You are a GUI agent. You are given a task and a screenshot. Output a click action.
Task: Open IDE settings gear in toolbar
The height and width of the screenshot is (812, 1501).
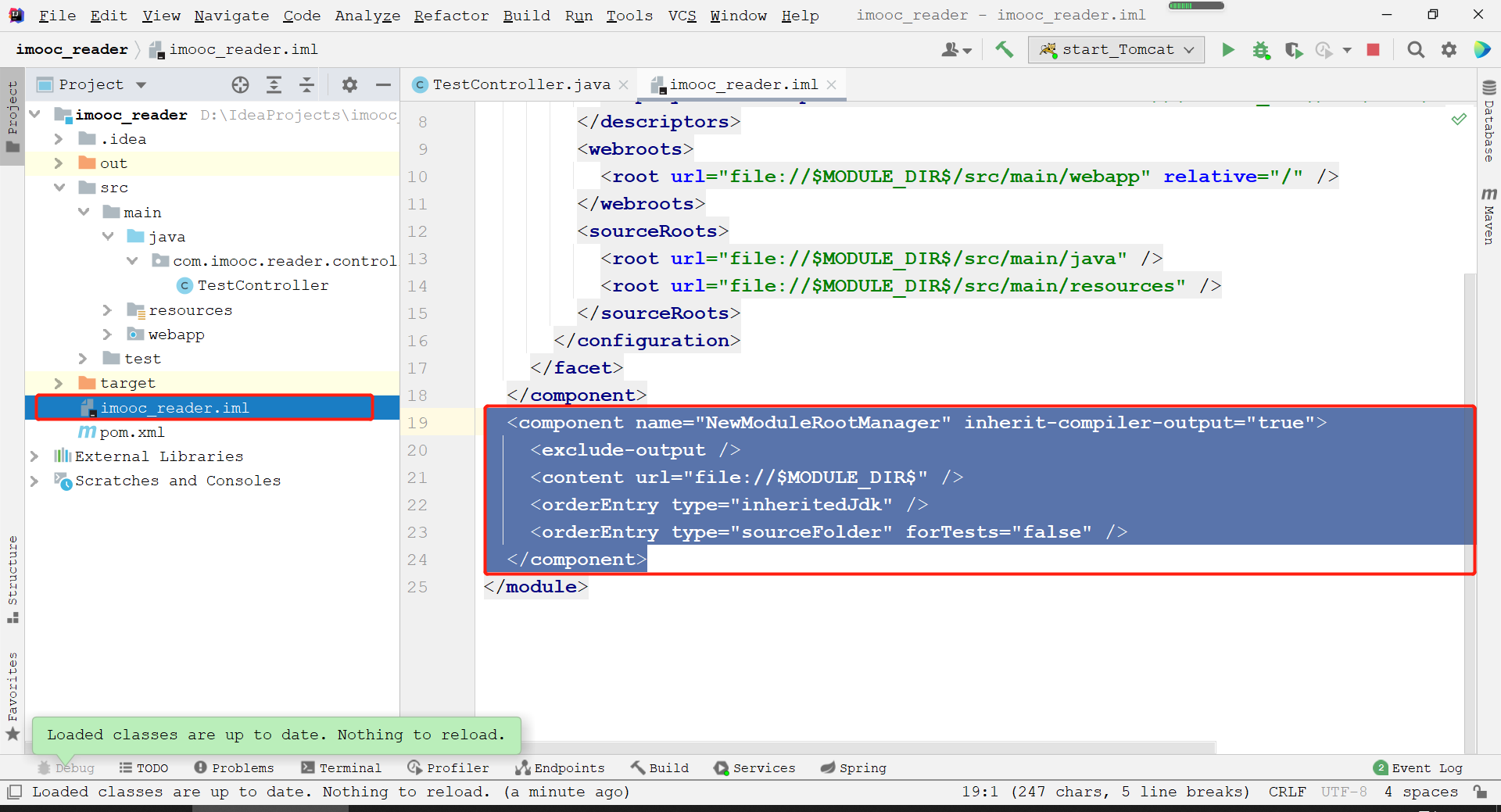point(1449,49)
